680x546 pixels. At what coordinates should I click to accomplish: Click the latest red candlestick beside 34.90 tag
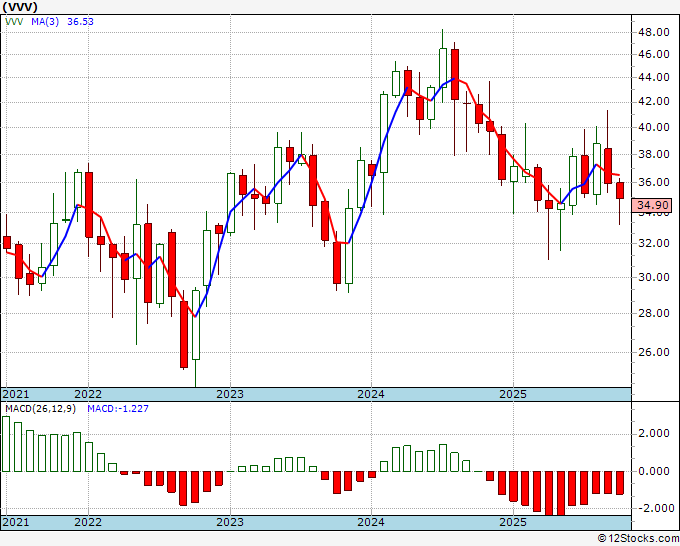click(620, 190)
